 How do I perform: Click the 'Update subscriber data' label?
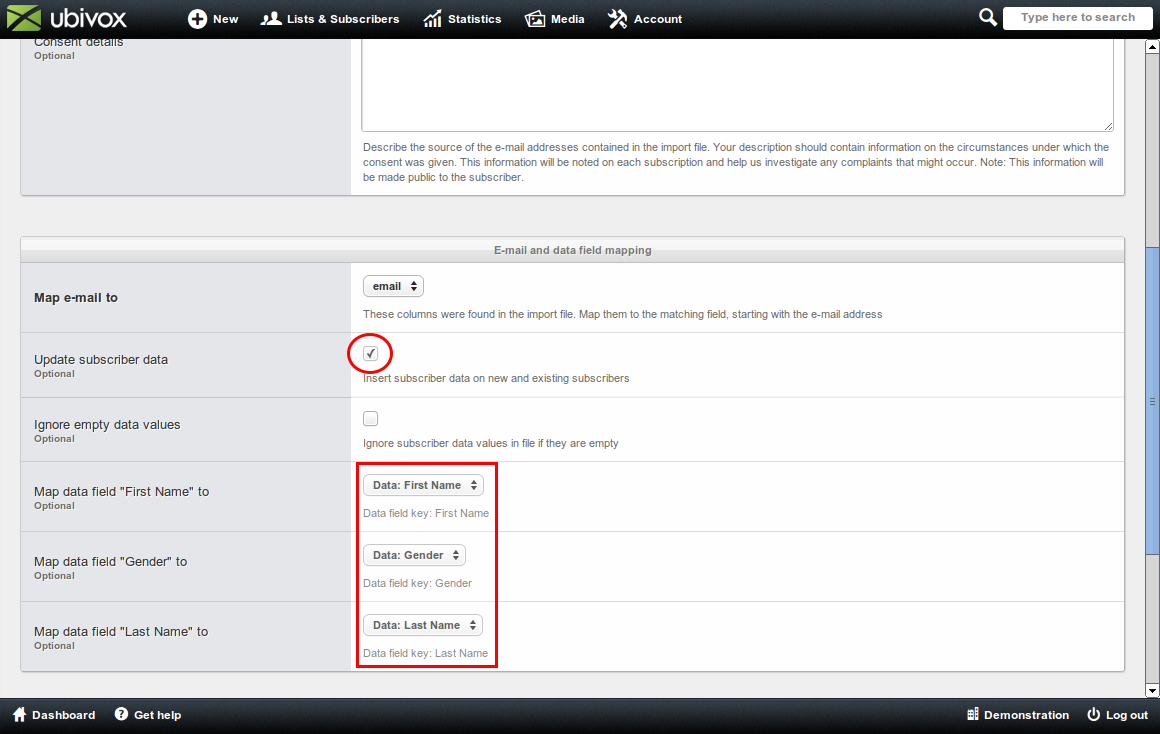[101, 360]
